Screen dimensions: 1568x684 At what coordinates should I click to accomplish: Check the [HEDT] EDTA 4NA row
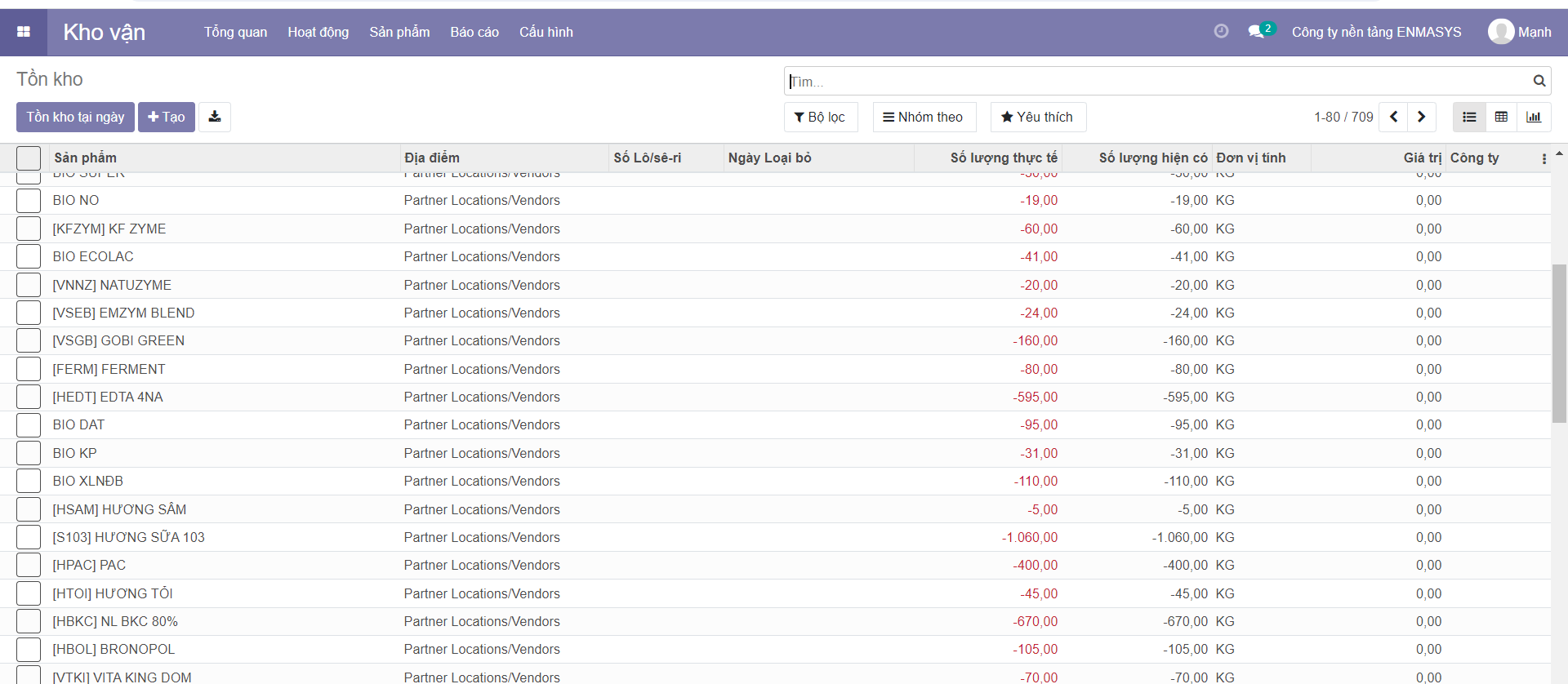point(29,397)
